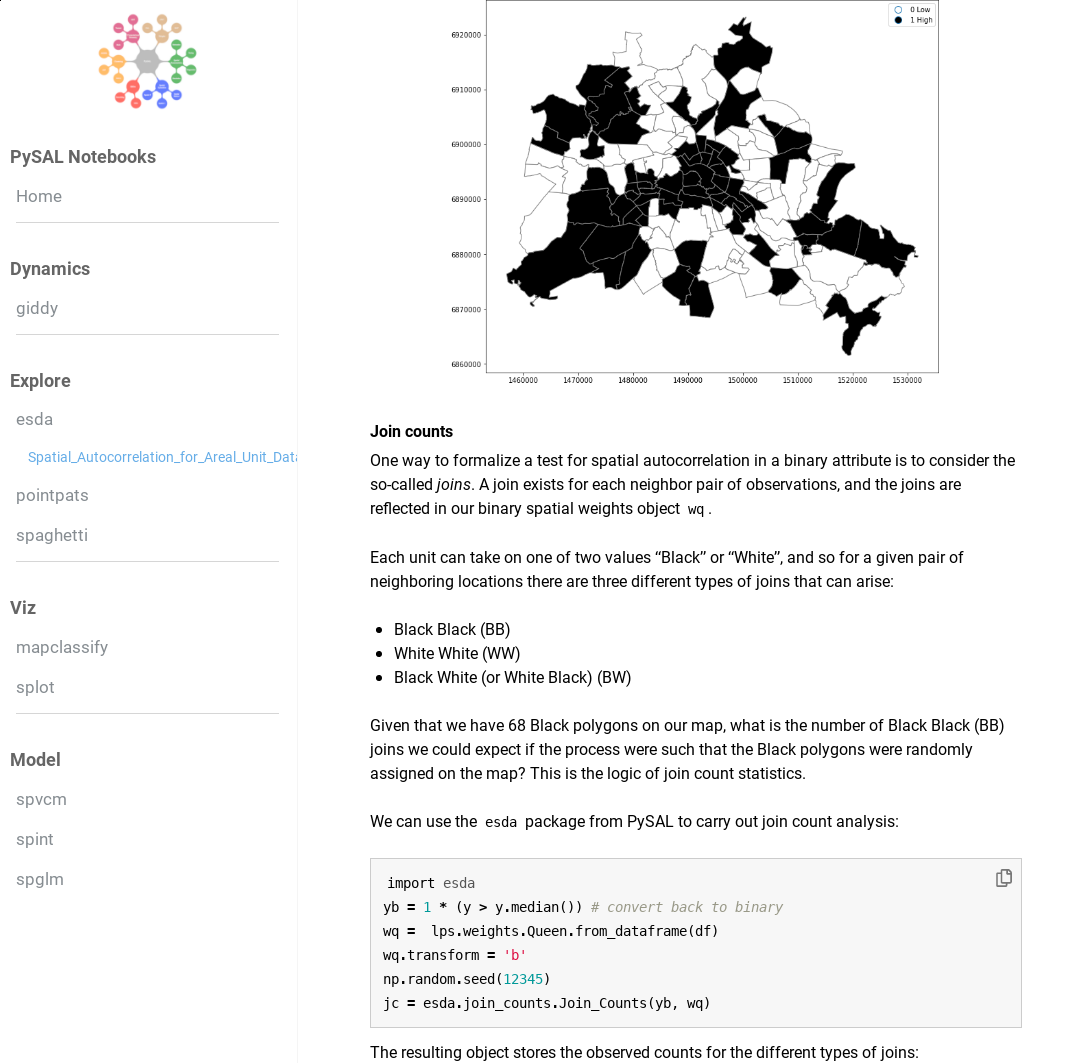Click the 'Join counts' heading
The height and width of the screenshot is (1063, 1079).
(411, 432)
